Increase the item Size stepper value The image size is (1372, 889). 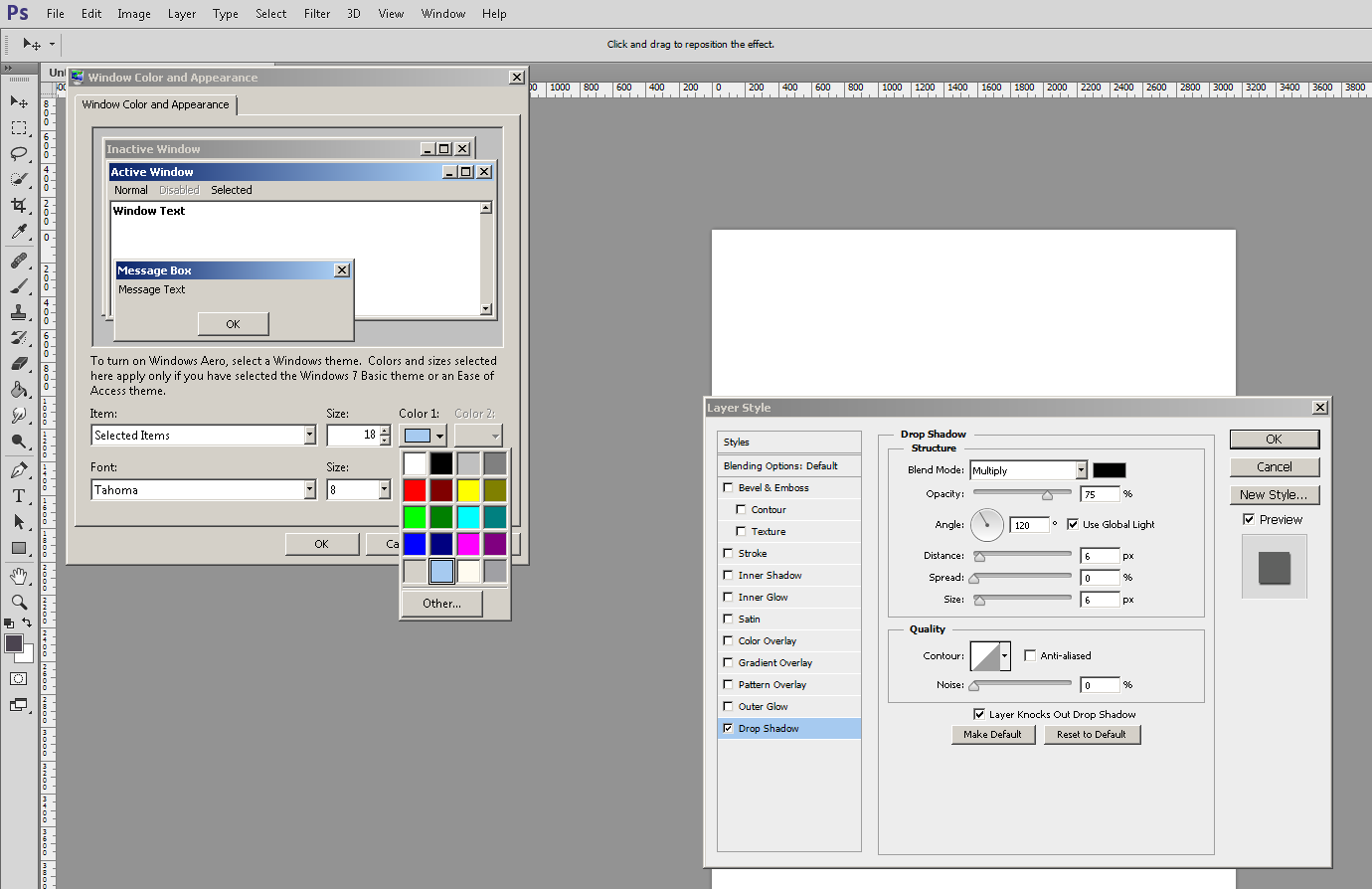pos(385,431)
